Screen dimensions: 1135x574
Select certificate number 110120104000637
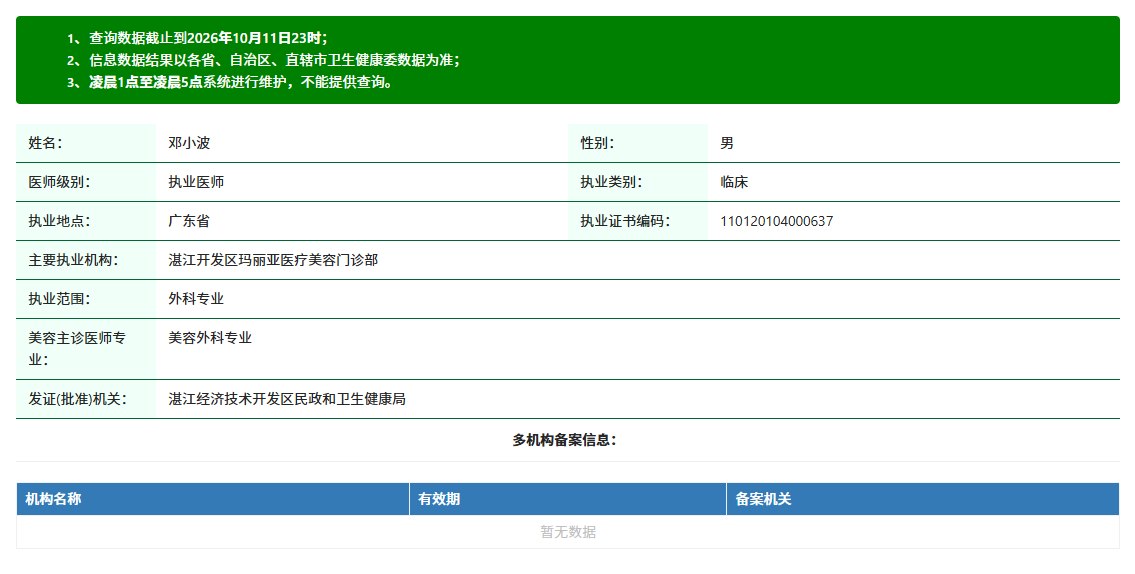(x=777, y=221)
